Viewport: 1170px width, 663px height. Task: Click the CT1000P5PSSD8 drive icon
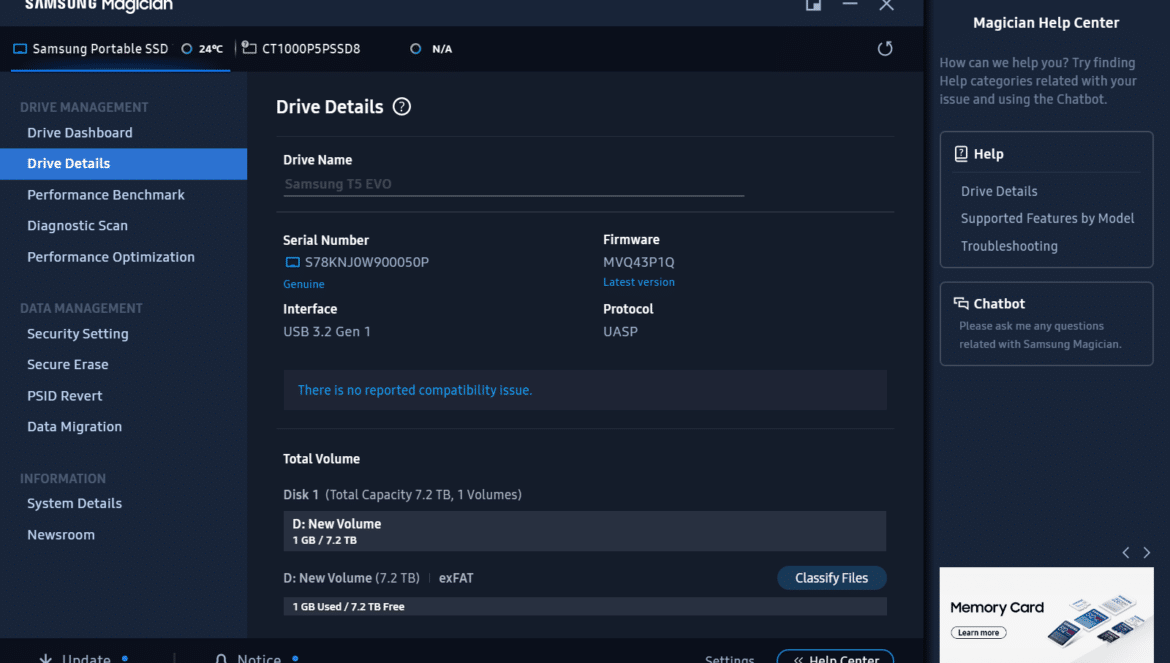(249, 48)
